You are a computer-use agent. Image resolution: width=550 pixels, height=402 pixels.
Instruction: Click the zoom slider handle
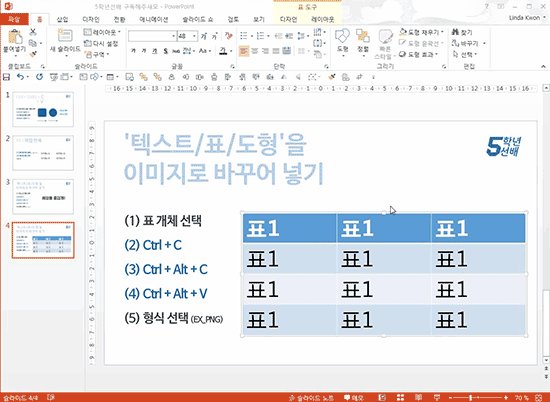pos(470,397)
